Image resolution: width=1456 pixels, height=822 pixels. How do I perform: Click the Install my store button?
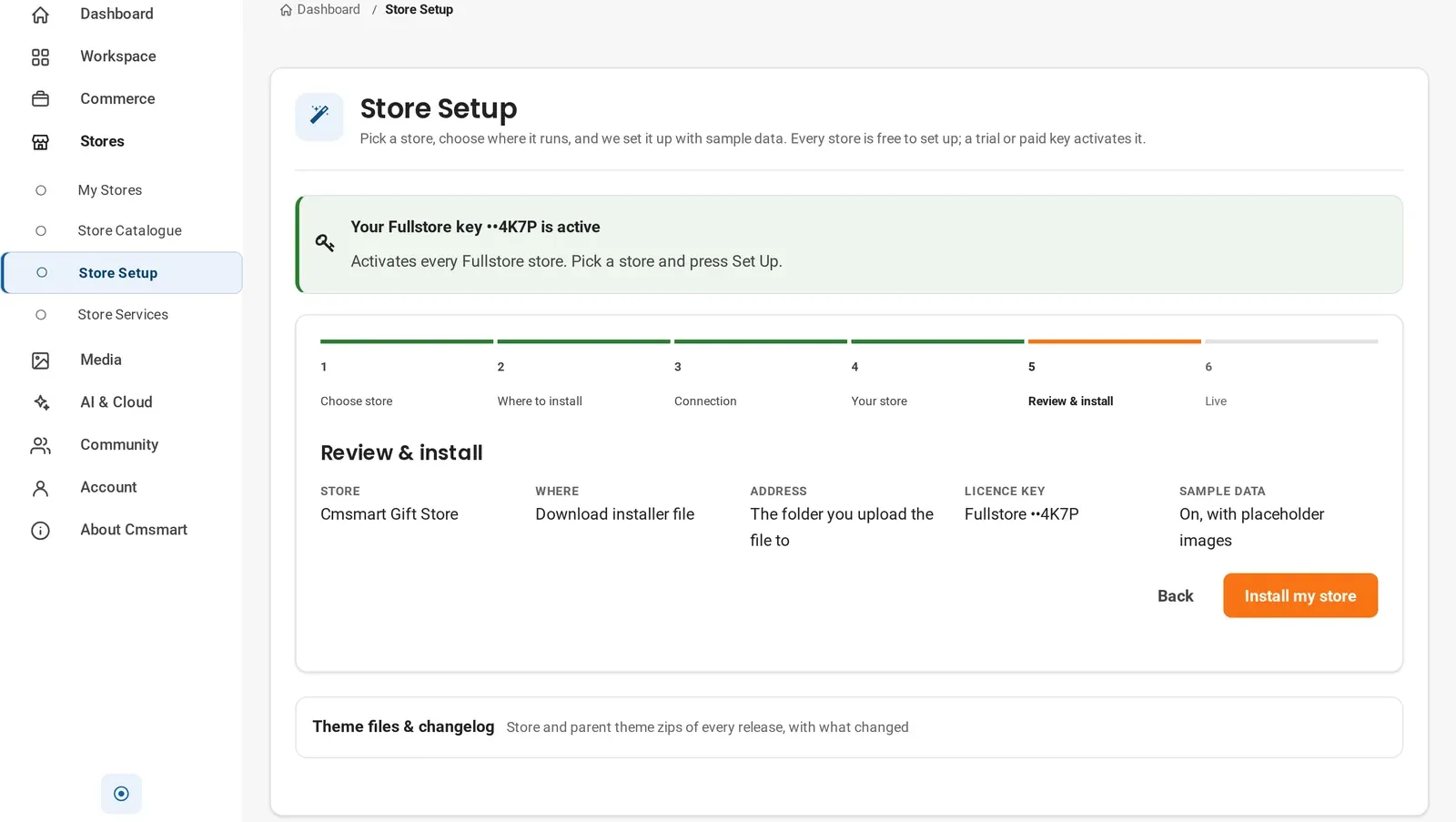1299,595
